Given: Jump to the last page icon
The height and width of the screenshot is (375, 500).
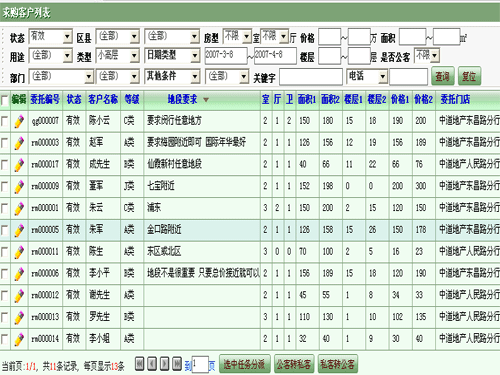Looking at the screenshot, I should coord(177,364).
